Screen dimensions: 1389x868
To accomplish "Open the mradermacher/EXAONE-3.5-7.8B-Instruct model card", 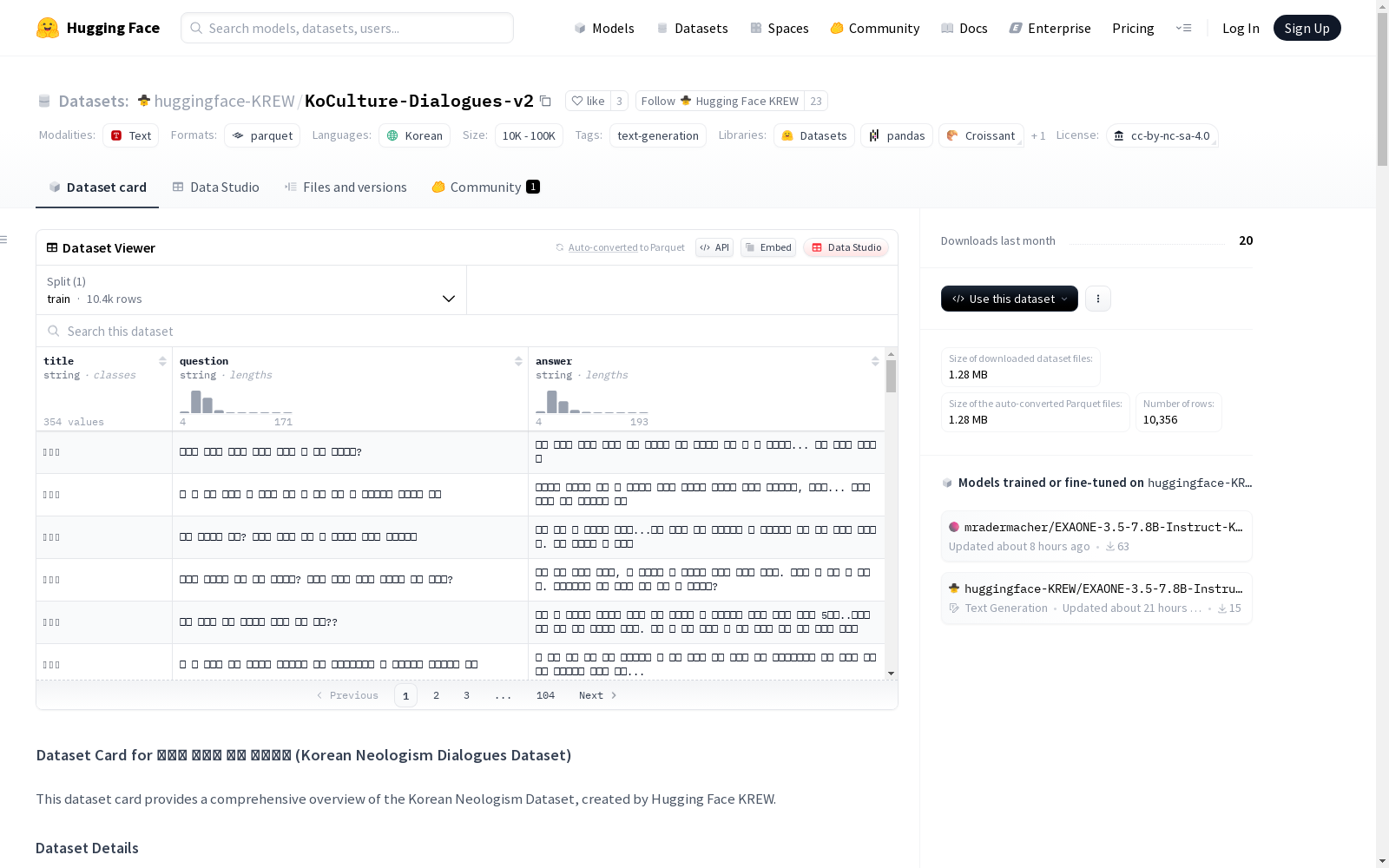I will click(x=1096, y=536).
